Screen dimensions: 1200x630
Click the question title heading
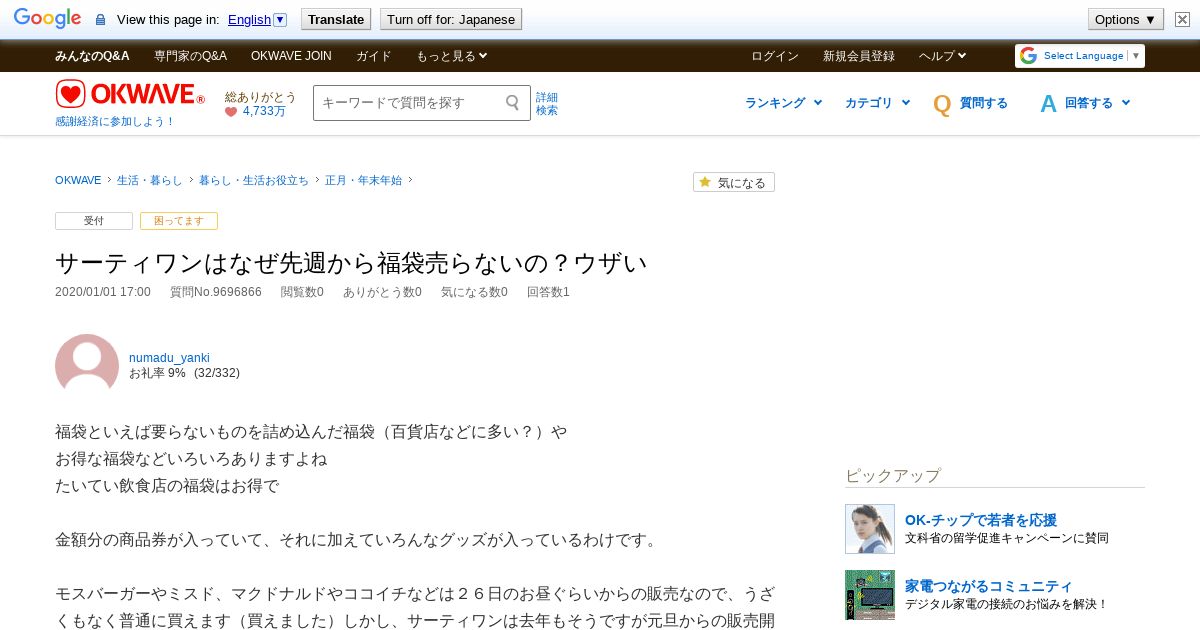[x=351, y=263]
